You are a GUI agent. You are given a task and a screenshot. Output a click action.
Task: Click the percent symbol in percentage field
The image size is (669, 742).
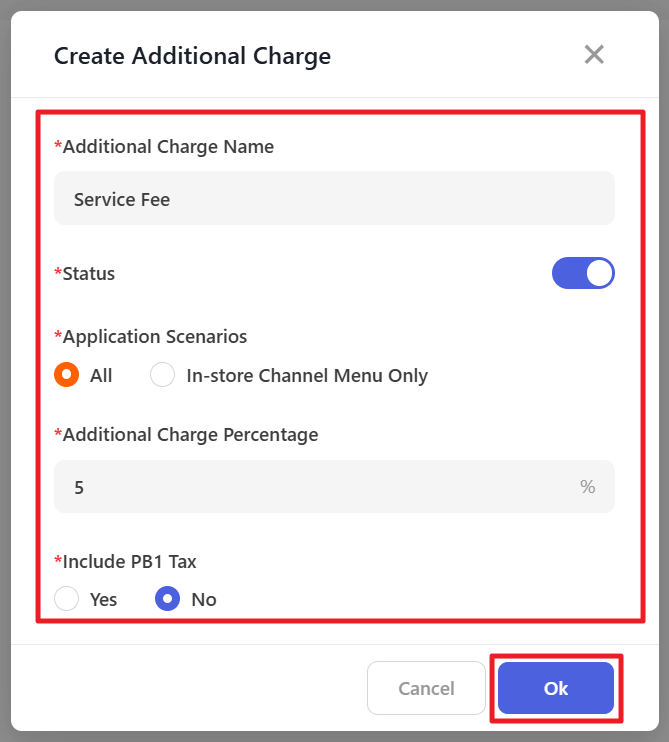point(587,487)
